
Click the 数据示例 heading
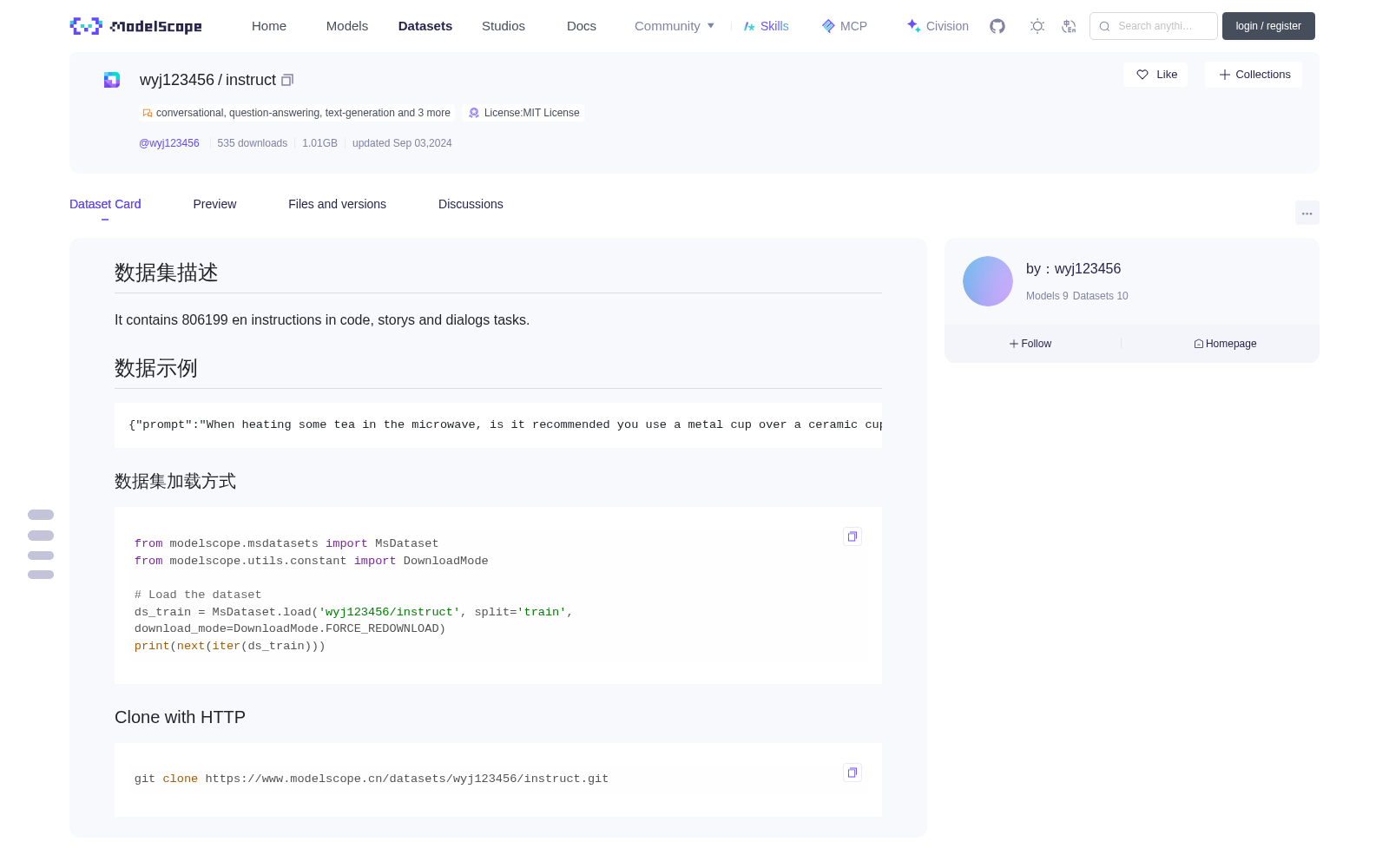[155, 368]
